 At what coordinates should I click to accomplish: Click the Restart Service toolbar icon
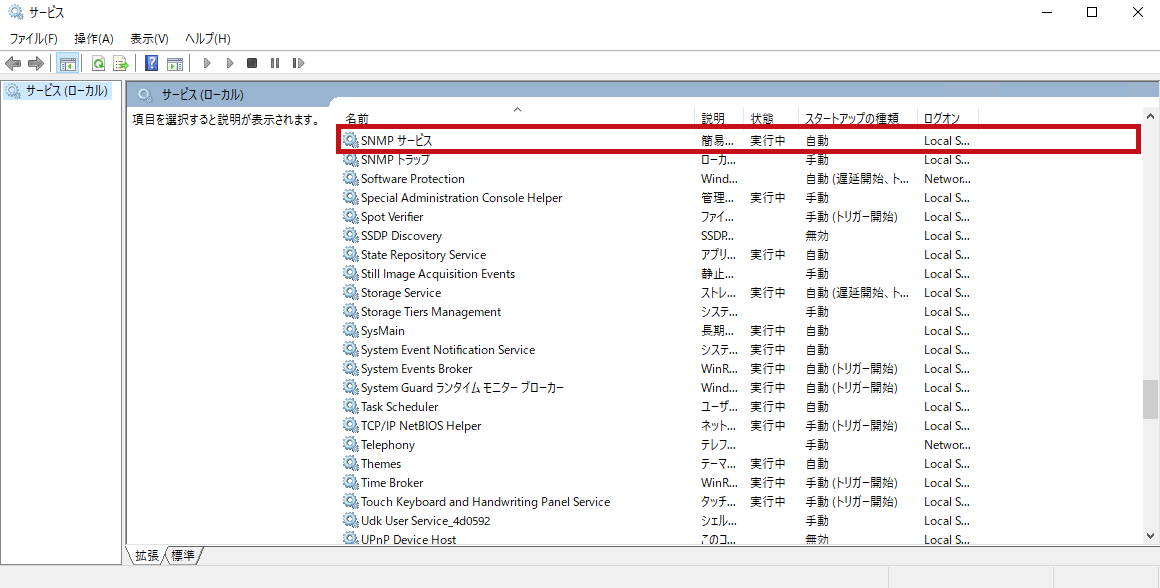[x=298, y=64]
